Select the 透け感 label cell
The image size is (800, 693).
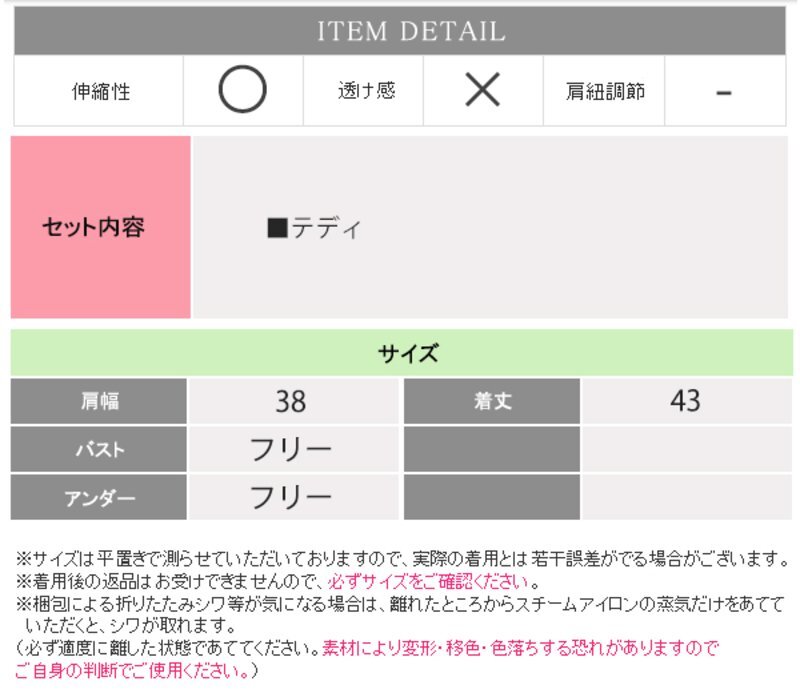pos(366,91)
